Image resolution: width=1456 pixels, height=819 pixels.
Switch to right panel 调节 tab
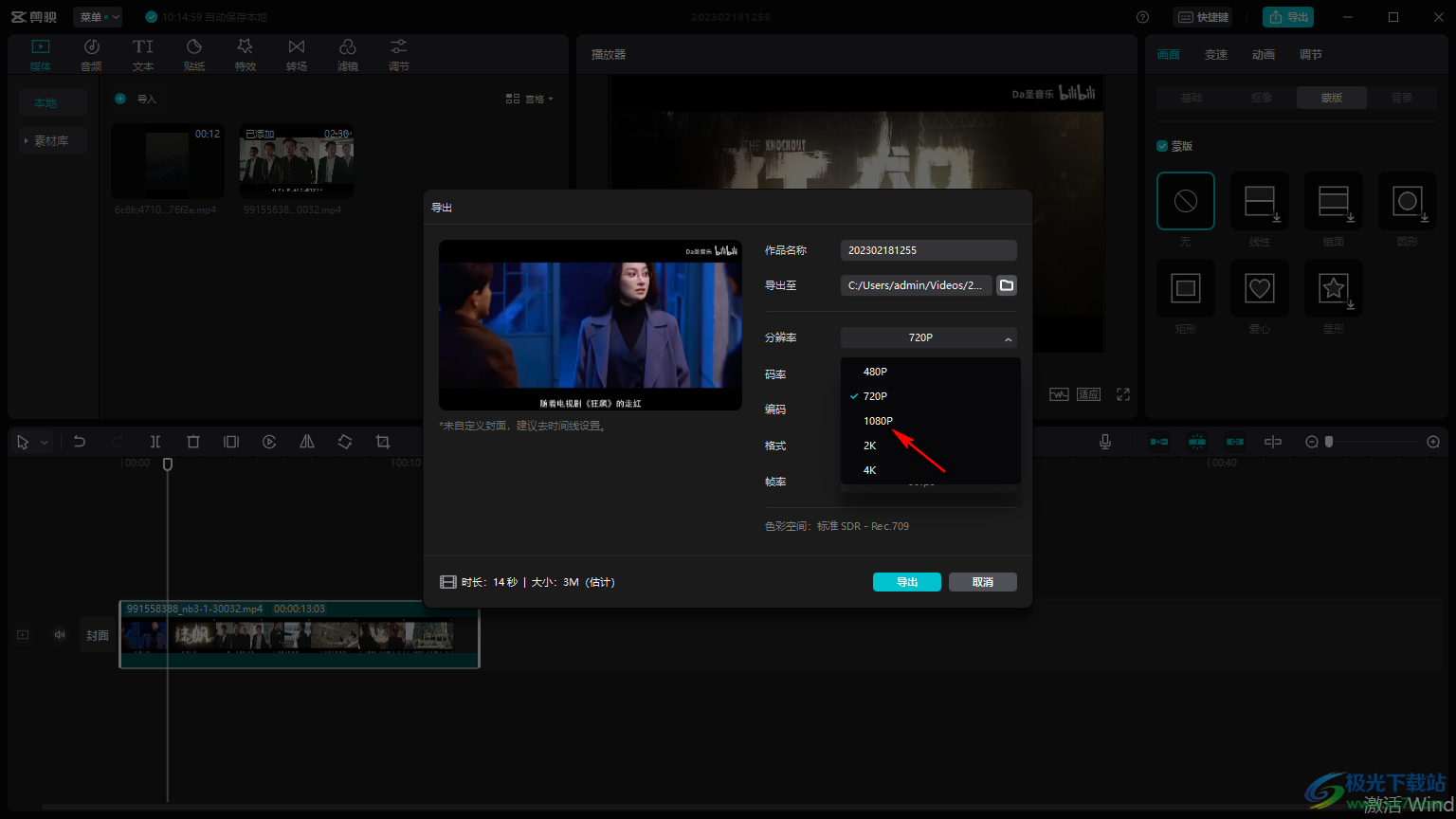click(1311, 55)
